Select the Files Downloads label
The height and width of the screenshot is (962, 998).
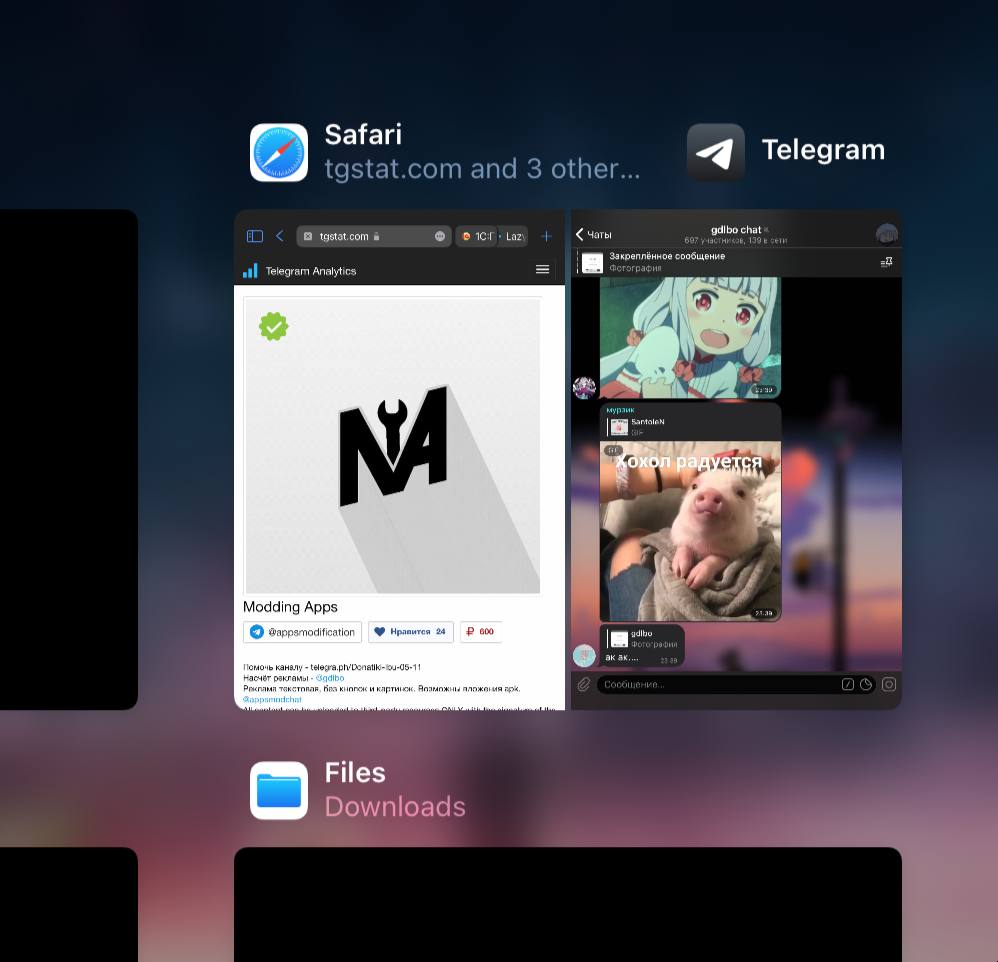point(395,790)
